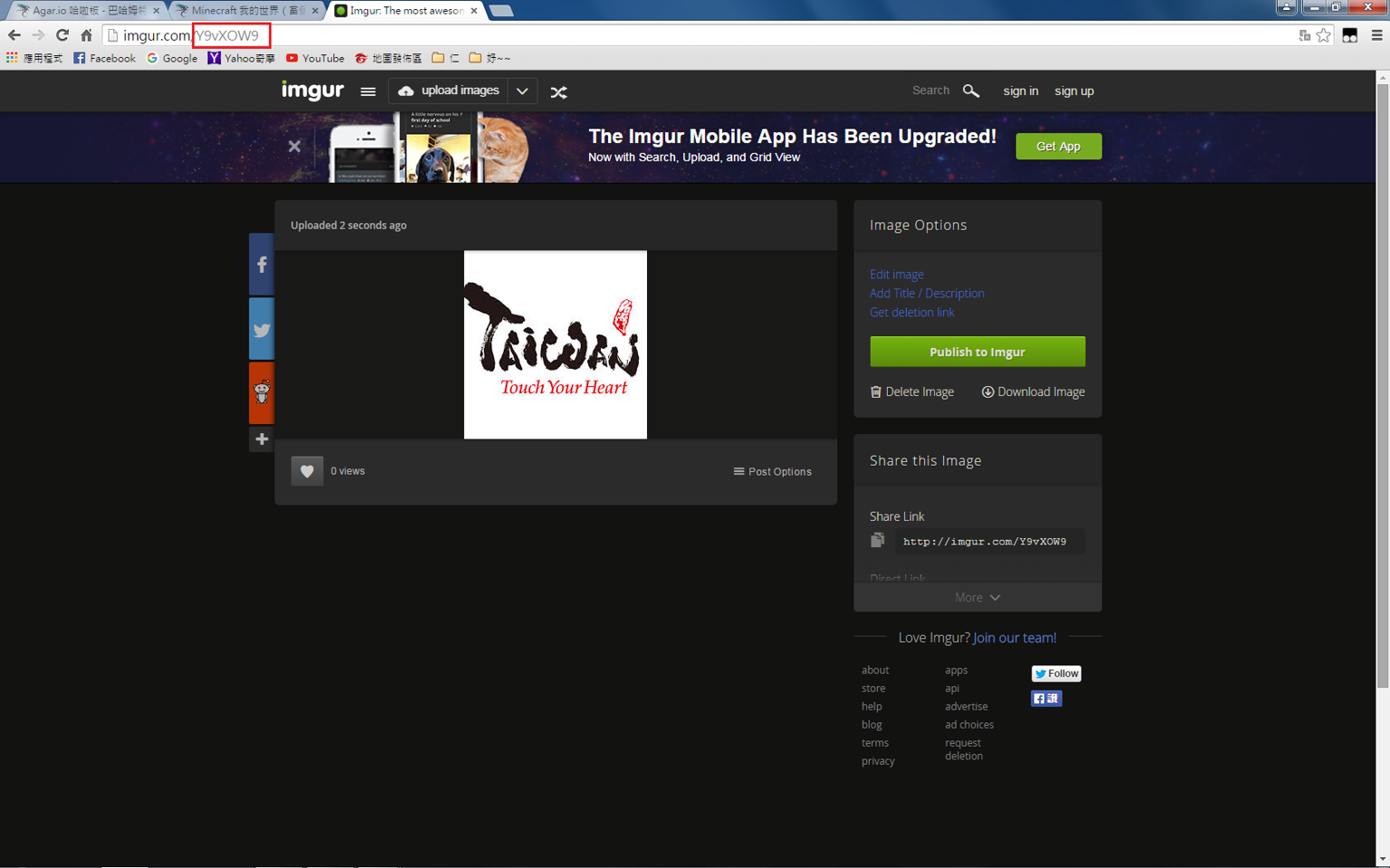
Task: Share image to Reddit sidebar icon
Action: [262, 392]
